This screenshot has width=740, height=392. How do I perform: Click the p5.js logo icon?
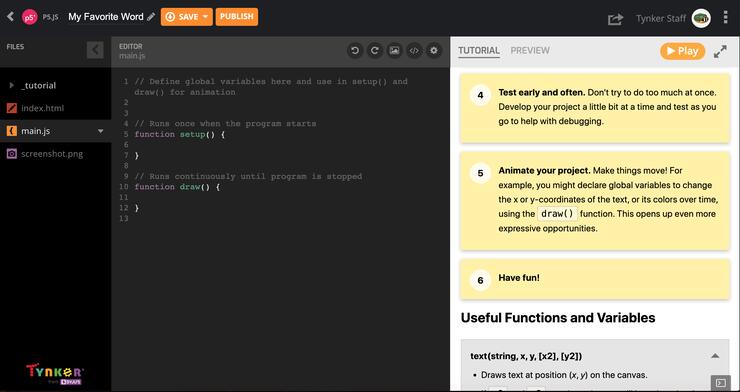coord(30,17)
